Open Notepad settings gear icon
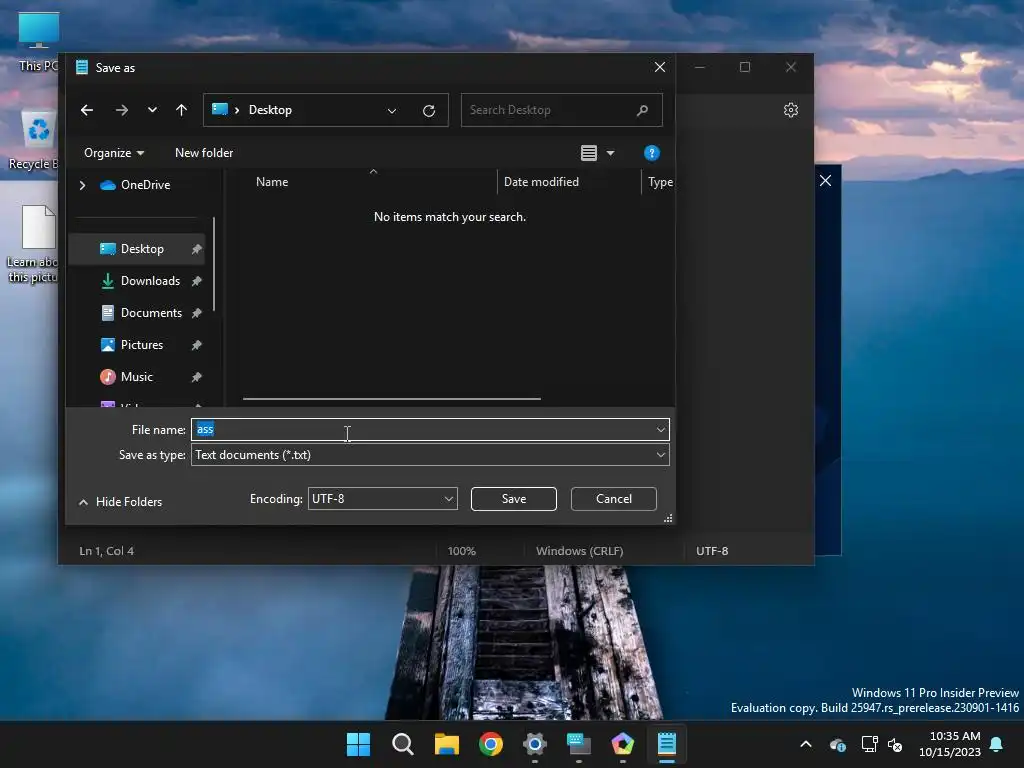 point(791,110)
